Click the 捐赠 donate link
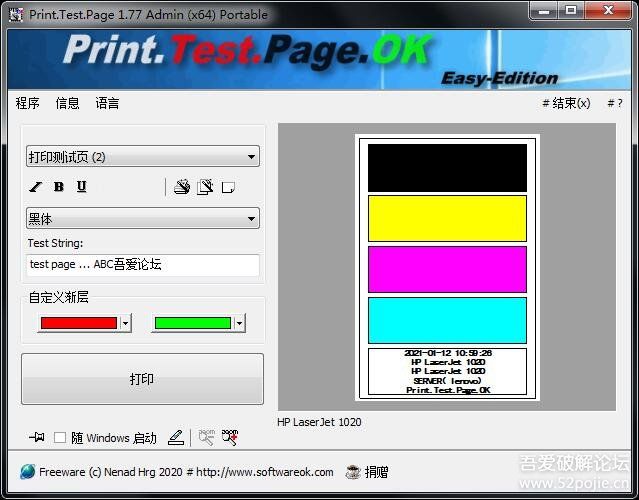The width and height of the screenshot is (639, 500). point(376,472)
